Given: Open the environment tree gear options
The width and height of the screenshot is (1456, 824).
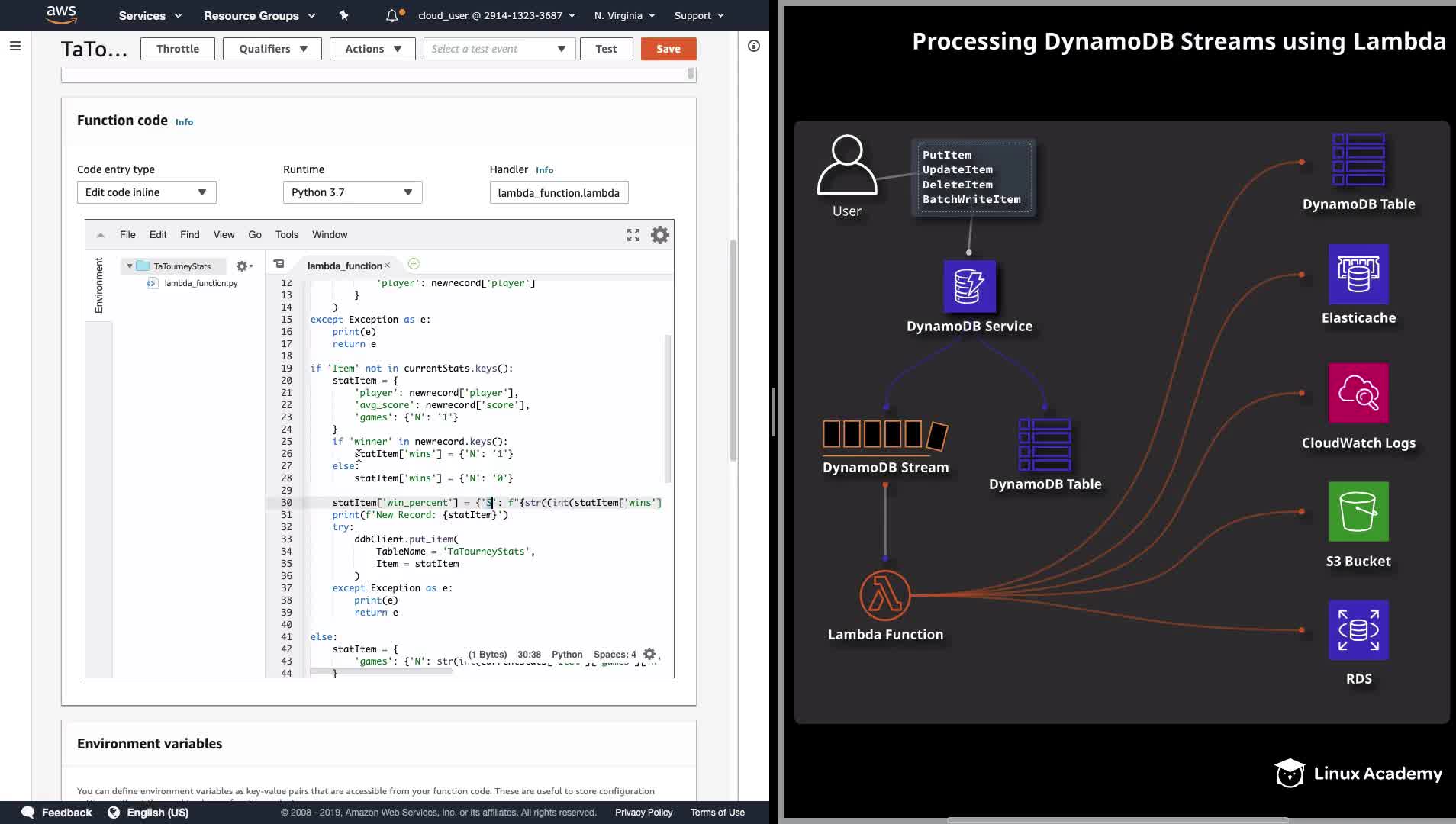Looking at the screenshot, I should click(x=243, y=266).
